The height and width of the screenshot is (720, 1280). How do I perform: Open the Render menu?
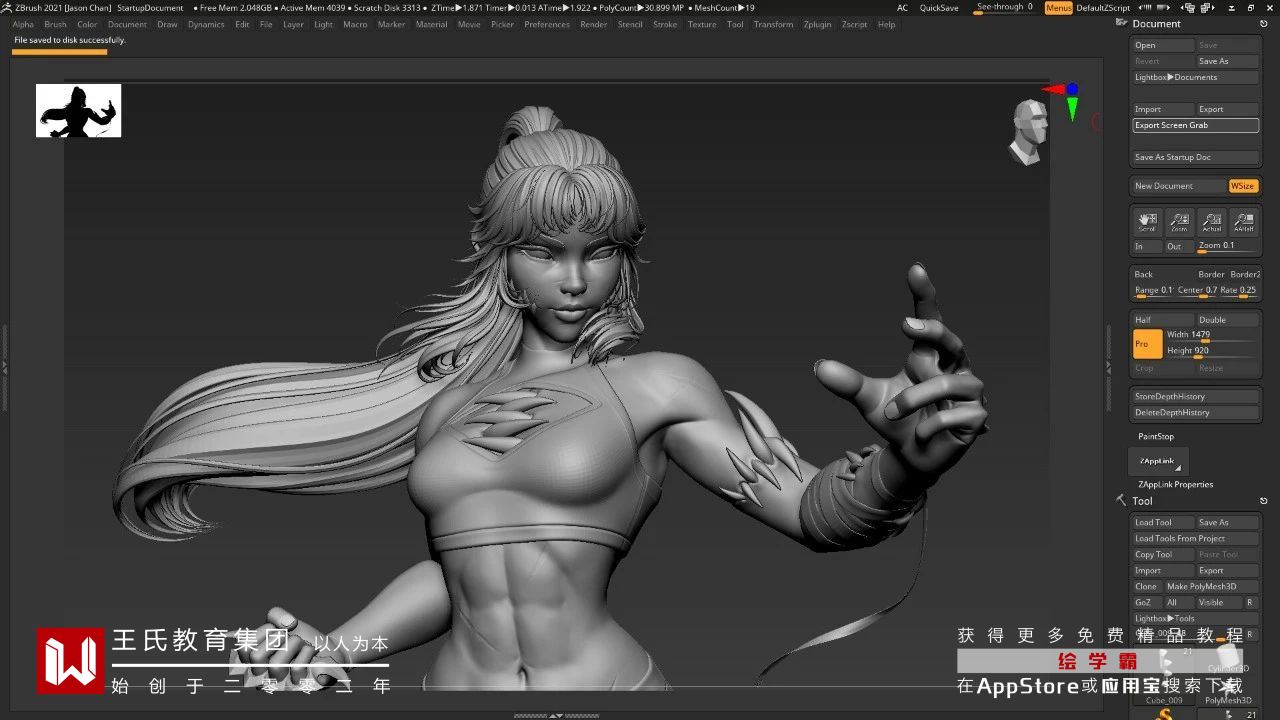point(593,24)
